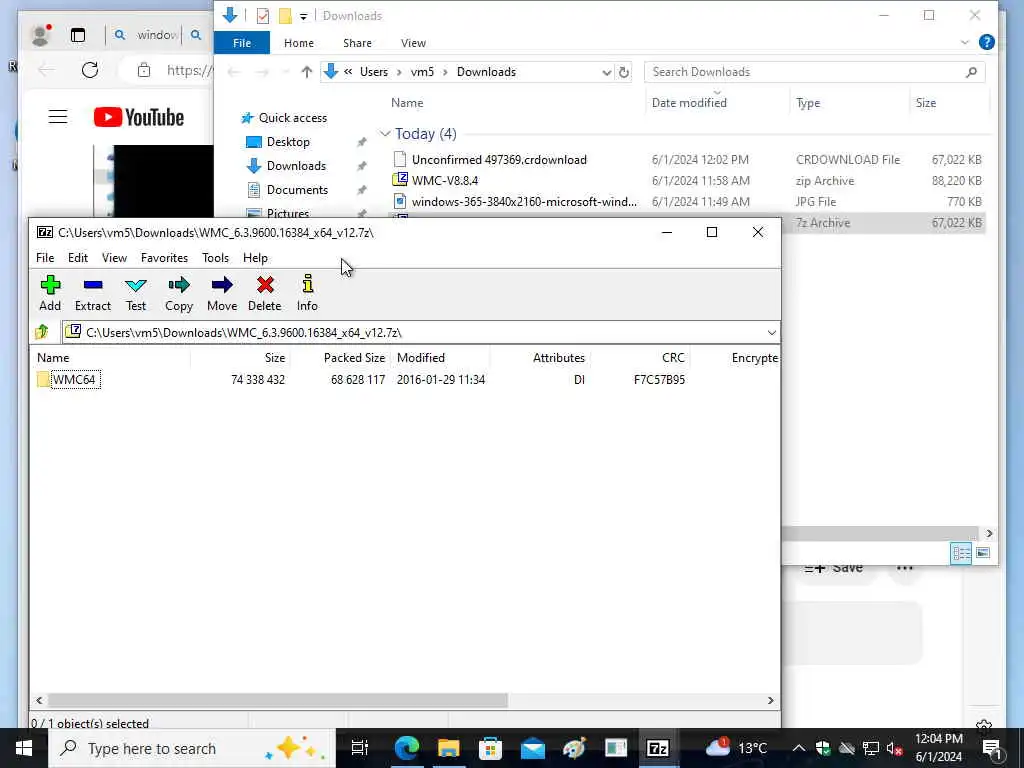This screenshot has height=768, width=1024.
Task: Open the Share tab in Explorer
Action: 357,43
